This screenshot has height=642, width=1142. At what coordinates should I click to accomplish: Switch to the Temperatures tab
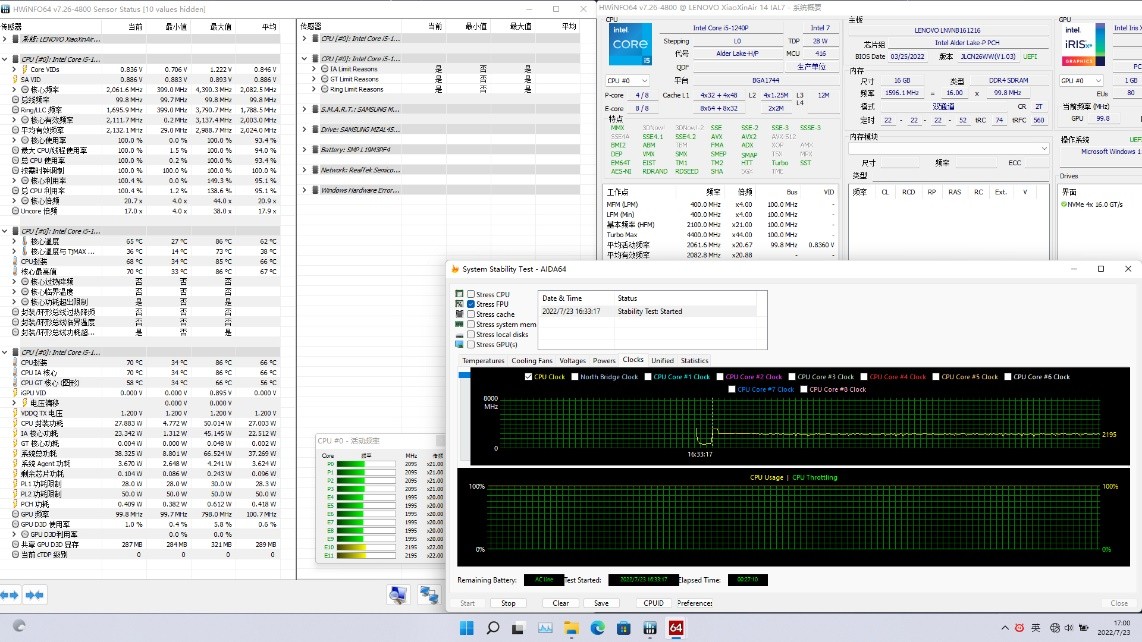click(x=483, y=360)
